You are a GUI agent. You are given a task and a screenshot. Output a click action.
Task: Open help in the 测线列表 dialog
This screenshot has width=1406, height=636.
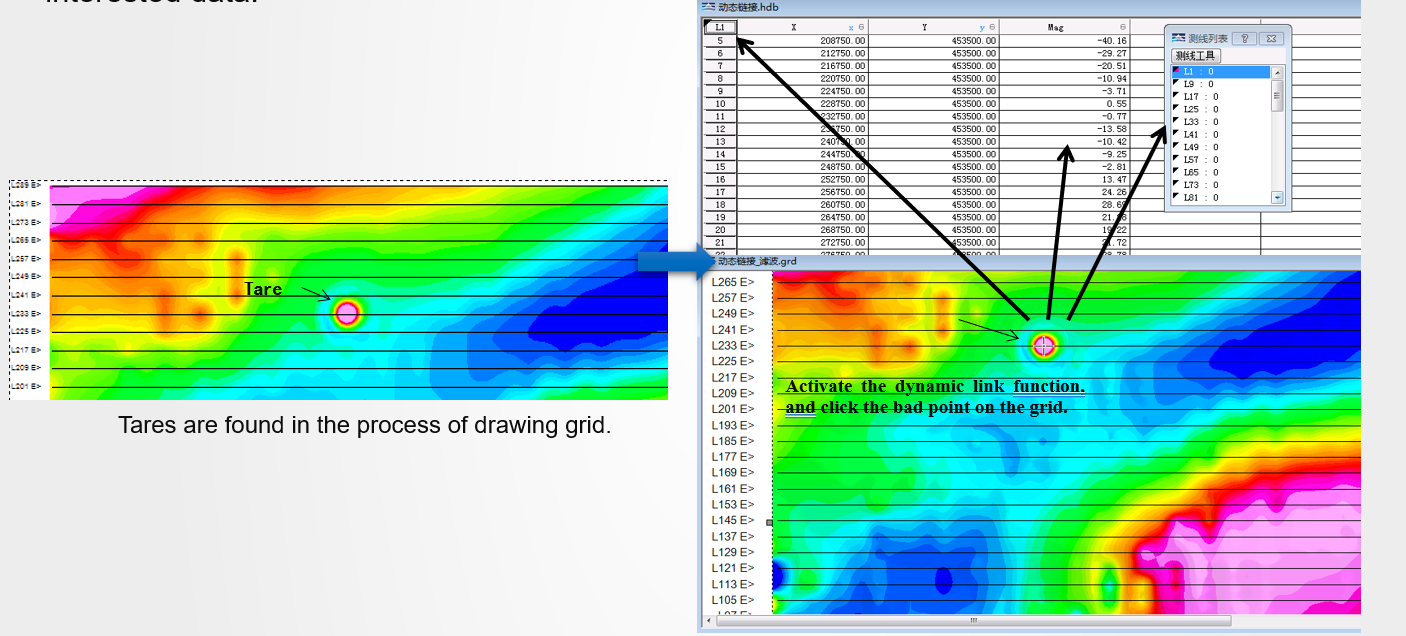1243,38
